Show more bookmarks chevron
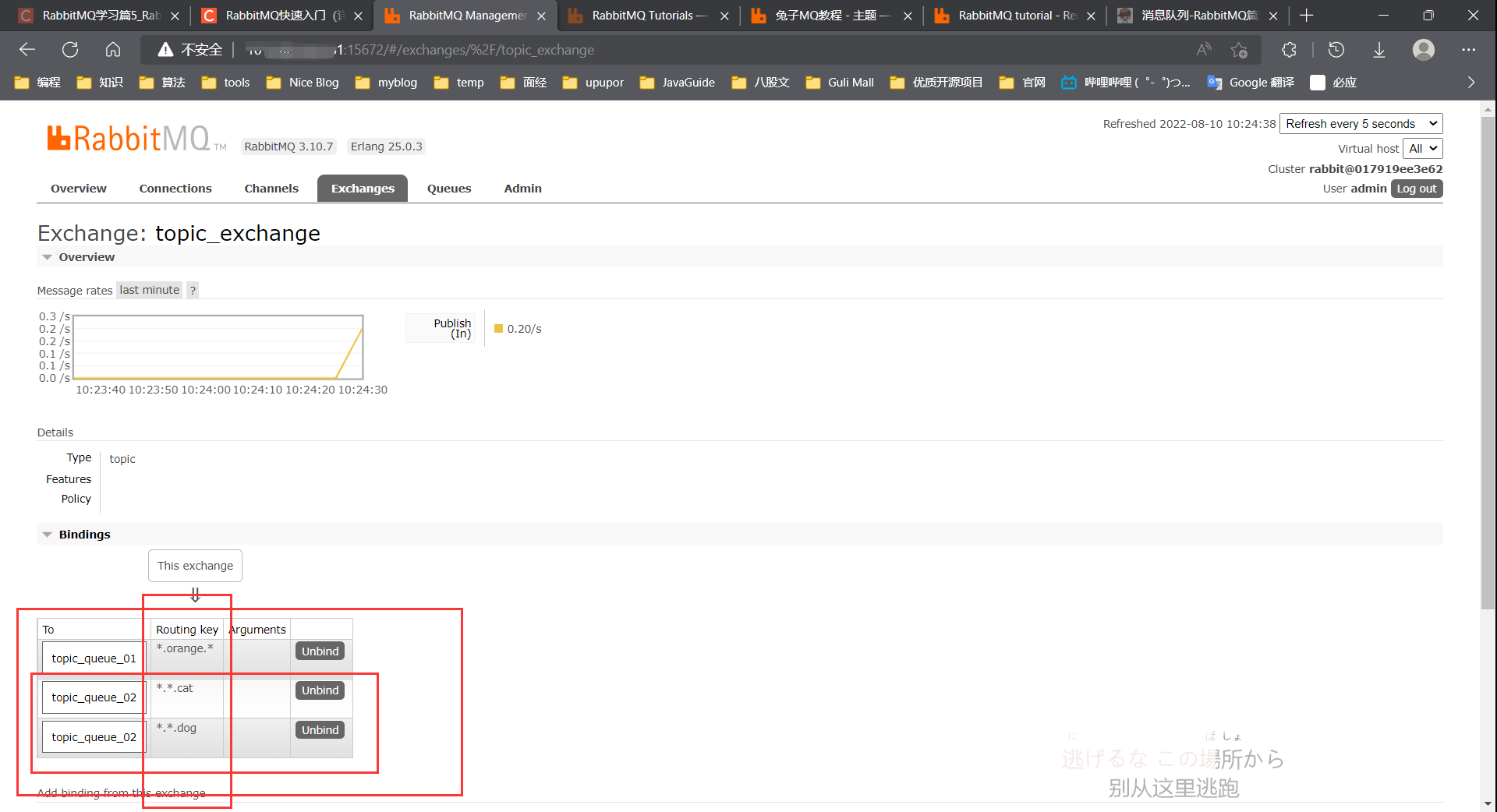The width and height of the screenshot is (1497, 812). [1470, 83]
